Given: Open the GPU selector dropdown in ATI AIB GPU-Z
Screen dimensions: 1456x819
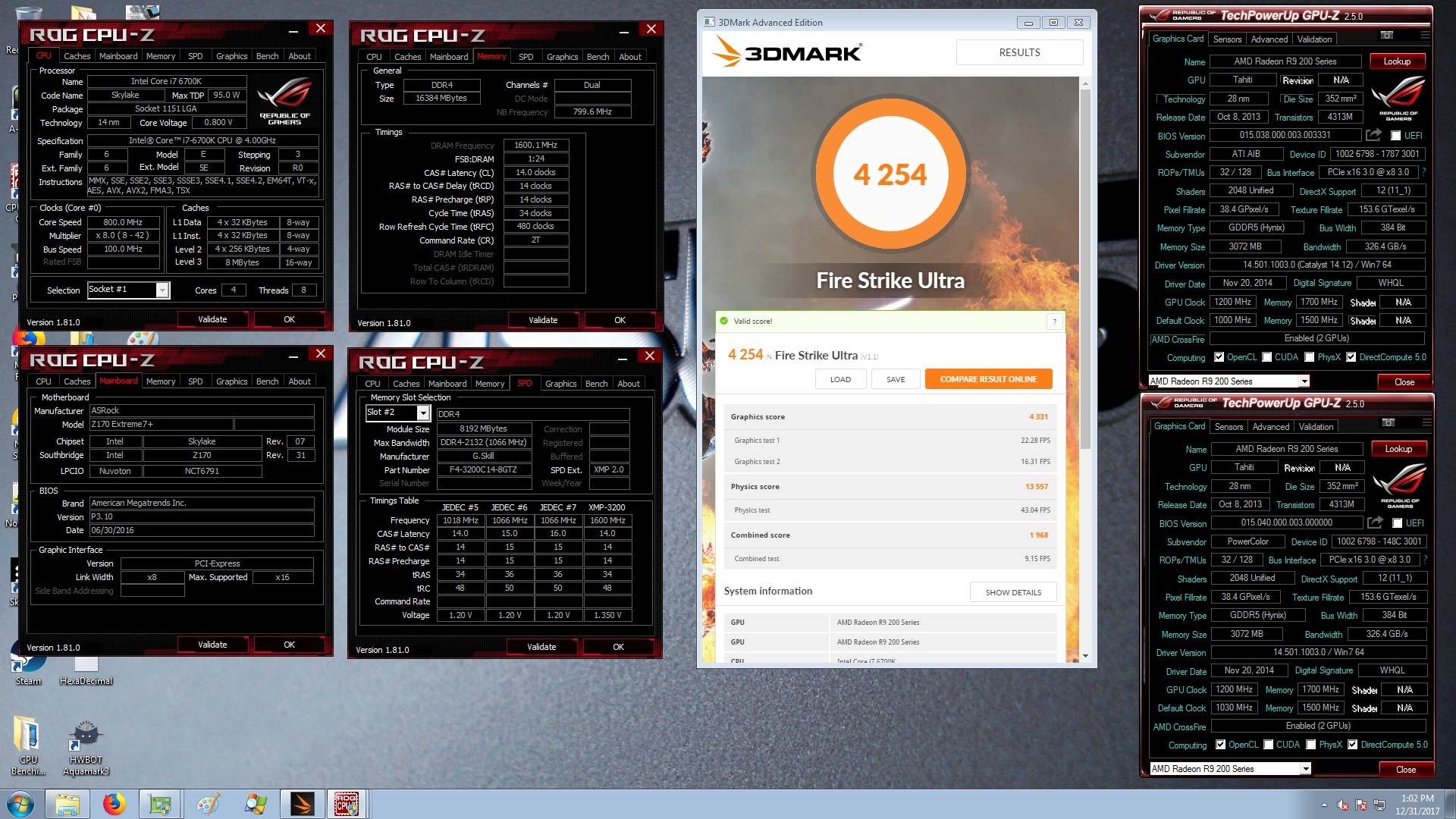Looking at the screenshot, I should [x=1304, y=381].
